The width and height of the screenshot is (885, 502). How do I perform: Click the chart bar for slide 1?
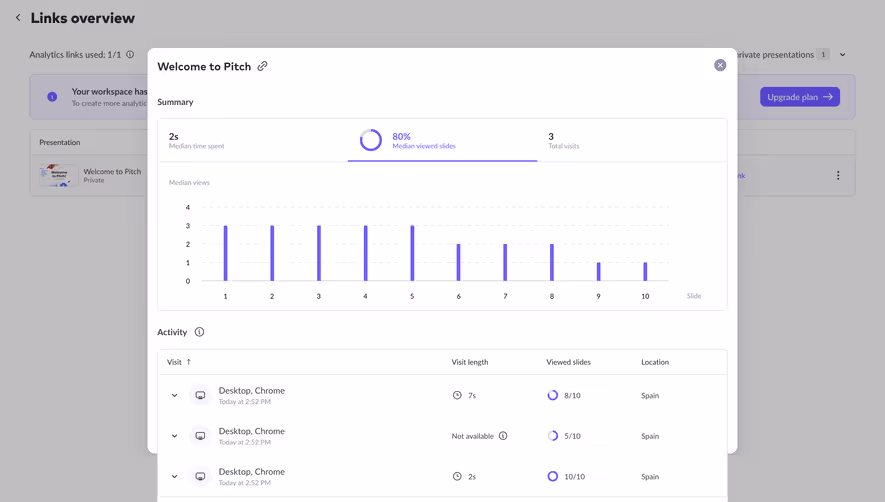(225, 253)
